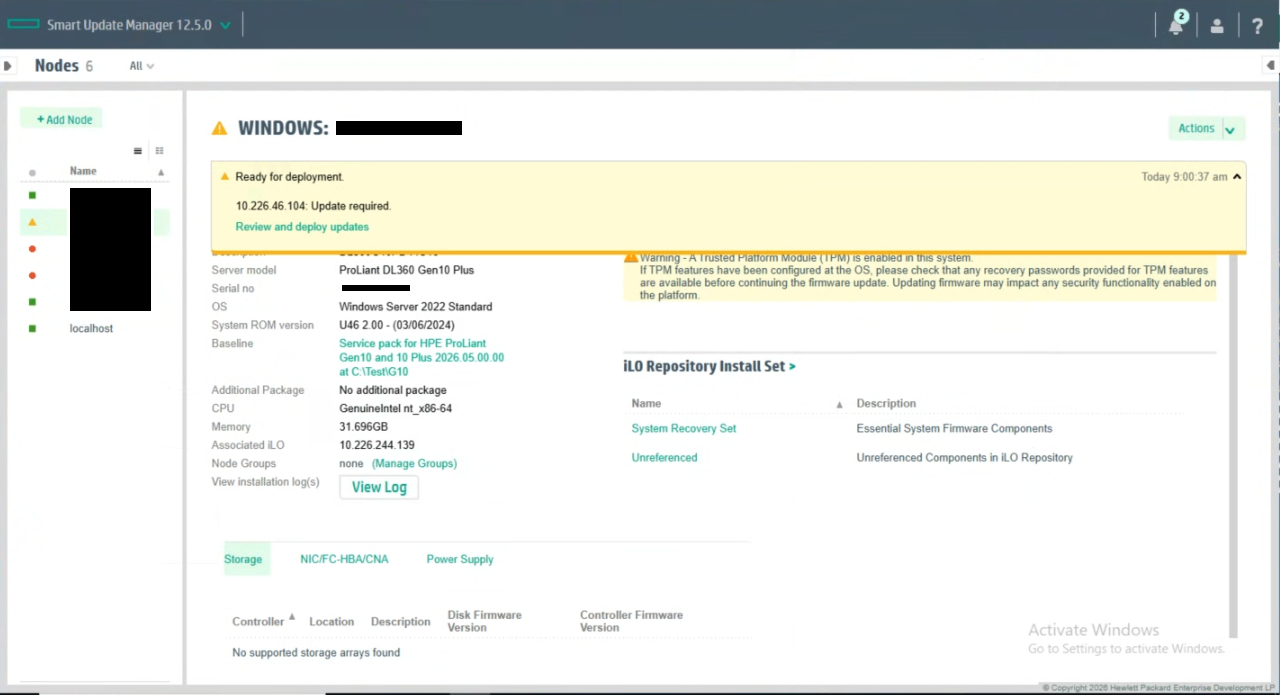Click green status icon beside localhost
1280x695 pixels.
pos(32,328)
